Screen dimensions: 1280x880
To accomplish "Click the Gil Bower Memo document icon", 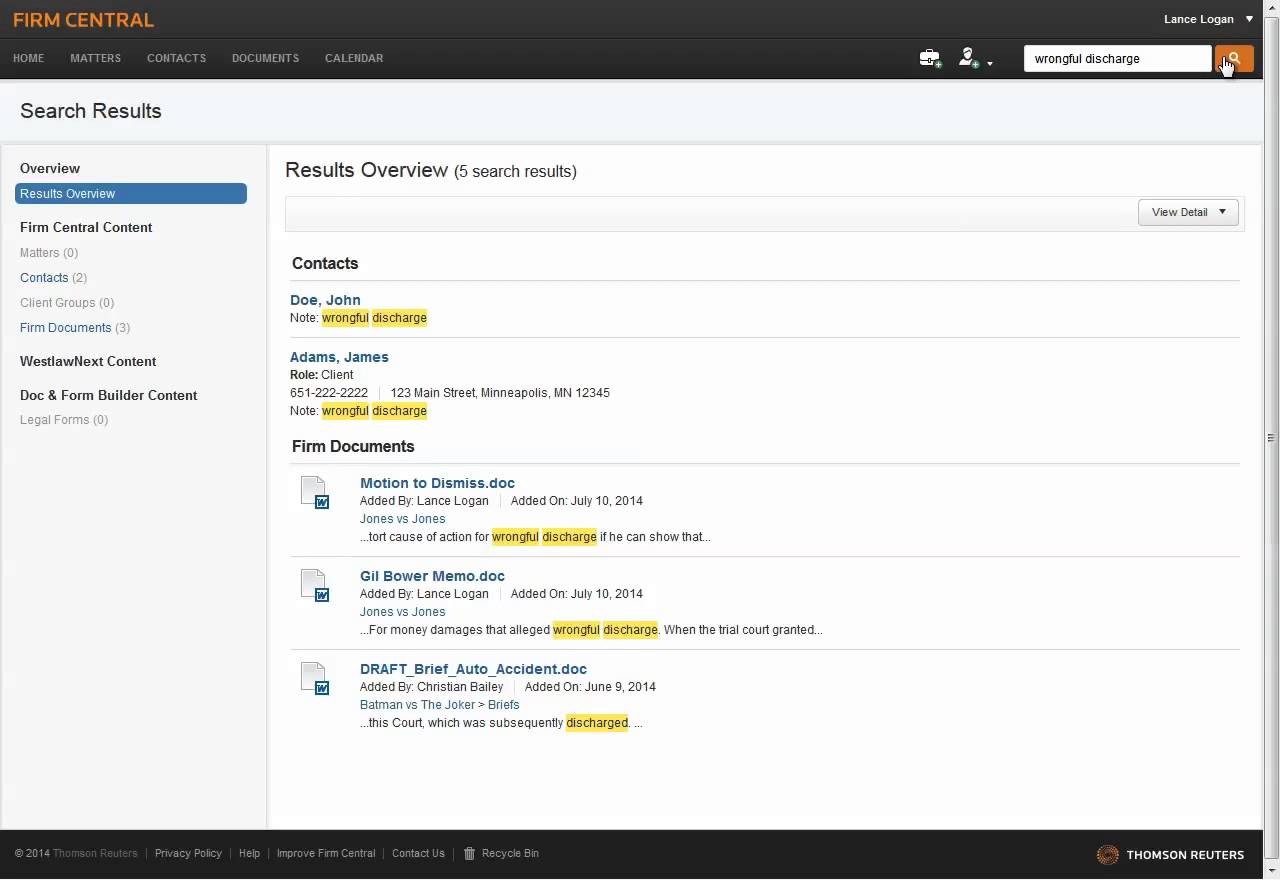I will click(315, 585).
